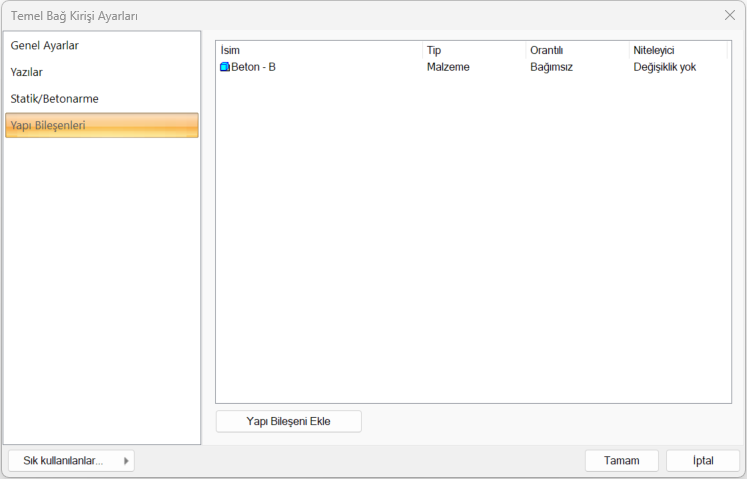Open the Sık kullanılanlar dropdown menu

pos(71,461)
